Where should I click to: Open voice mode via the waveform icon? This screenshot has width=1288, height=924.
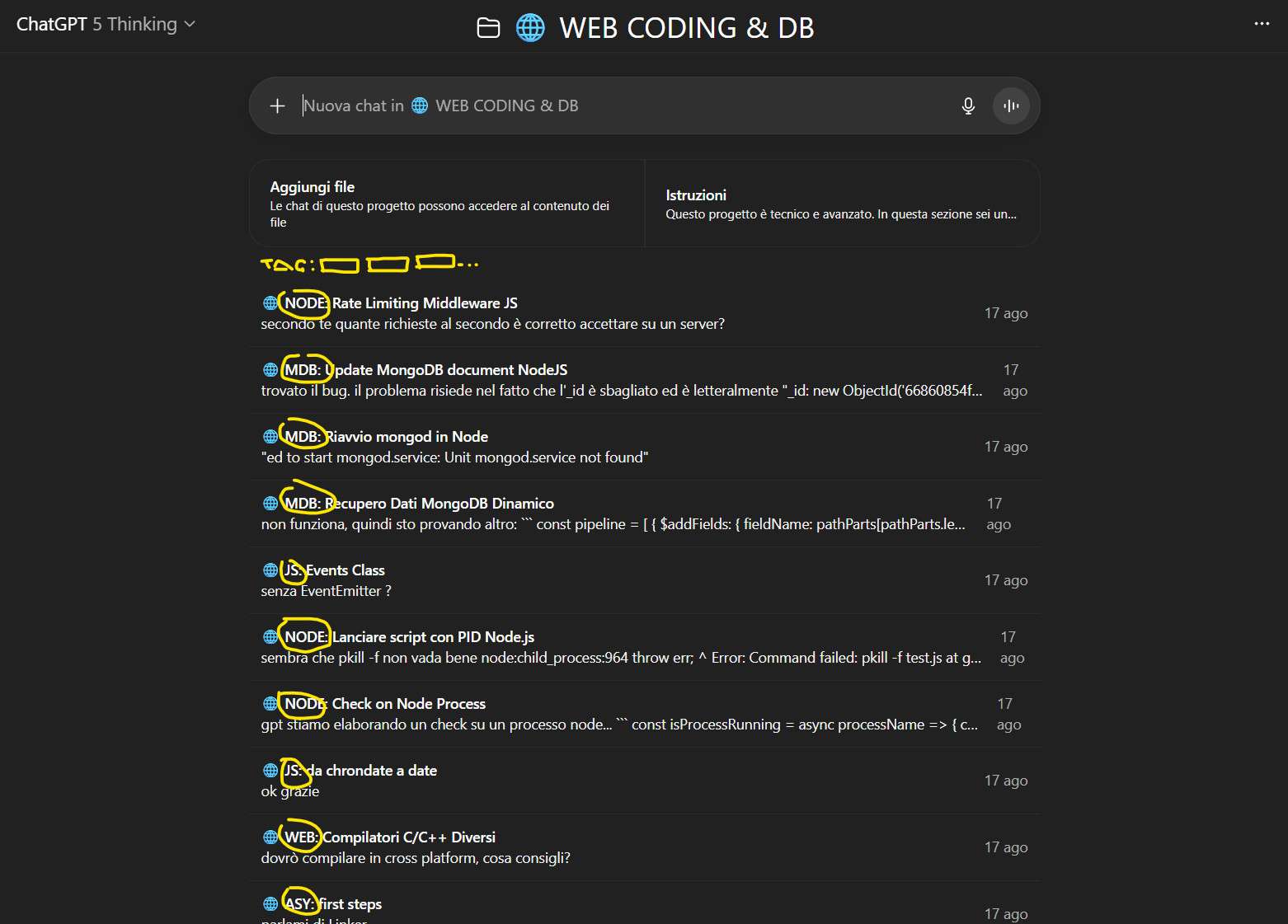pos(1011,106)
